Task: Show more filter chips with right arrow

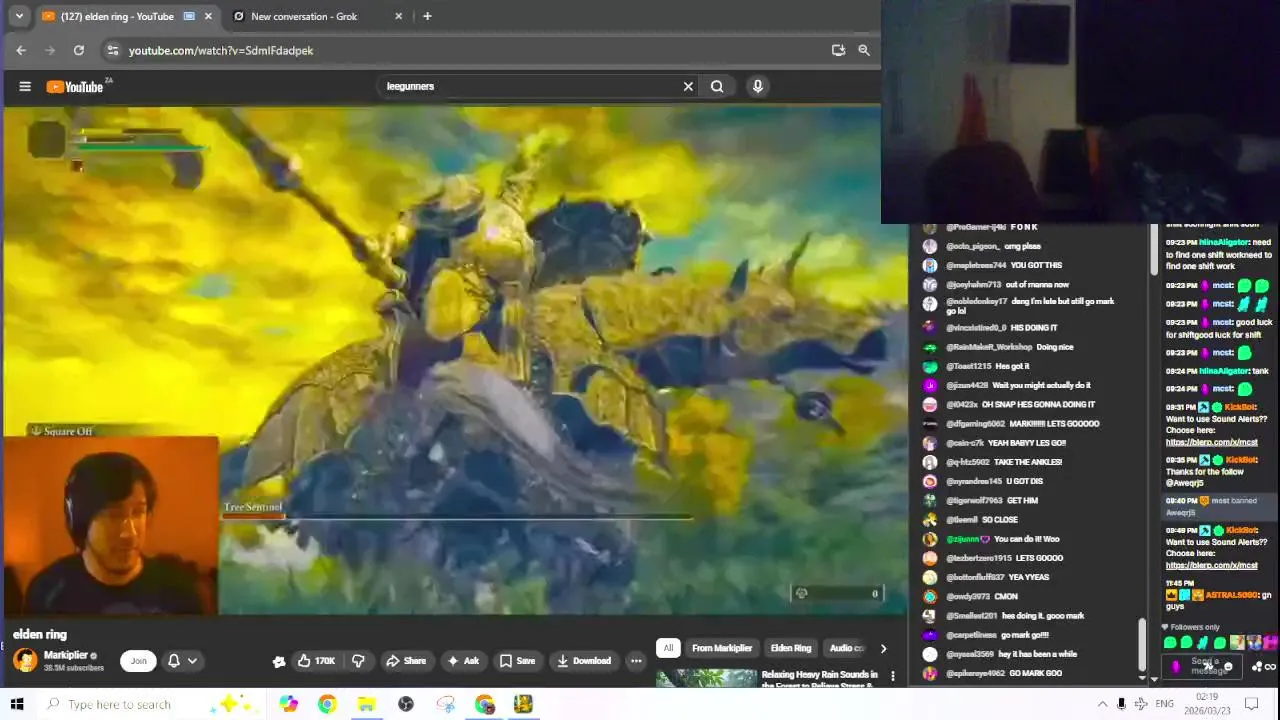Action: [x=883, y=648]
